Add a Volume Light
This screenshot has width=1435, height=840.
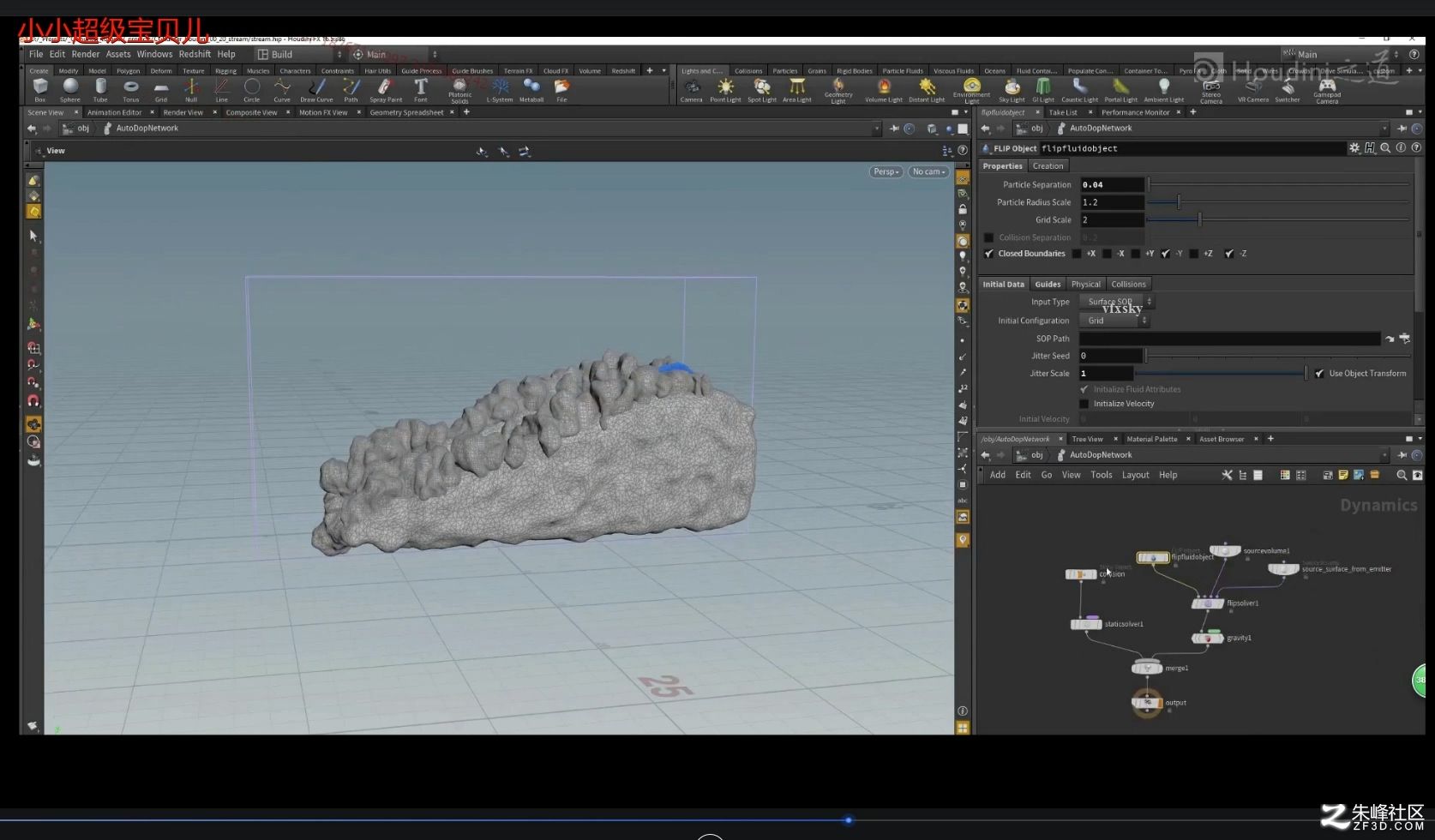[883, 89]
